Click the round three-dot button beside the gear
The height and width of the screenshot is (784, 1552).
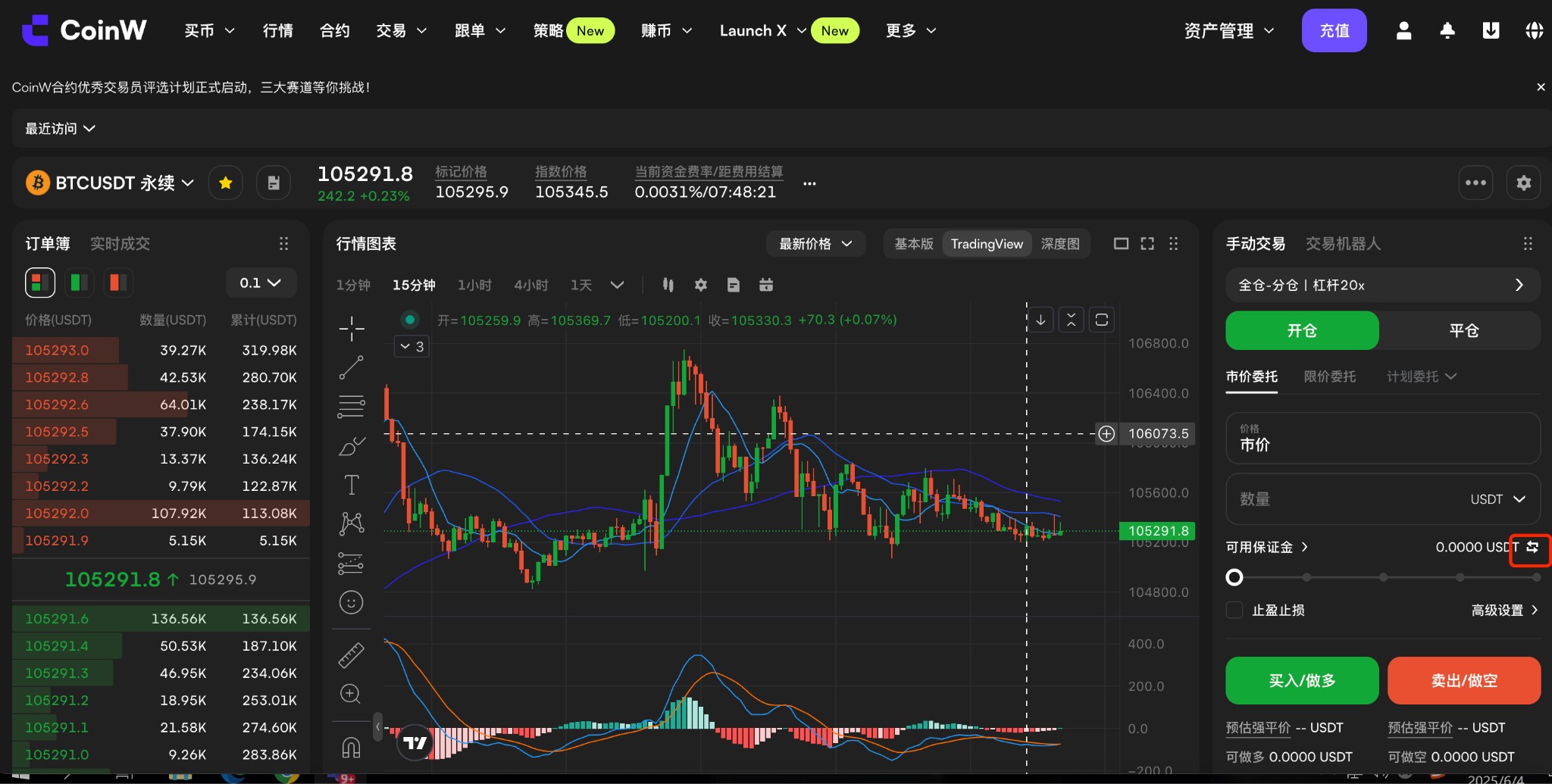(x=1475, y=183)
